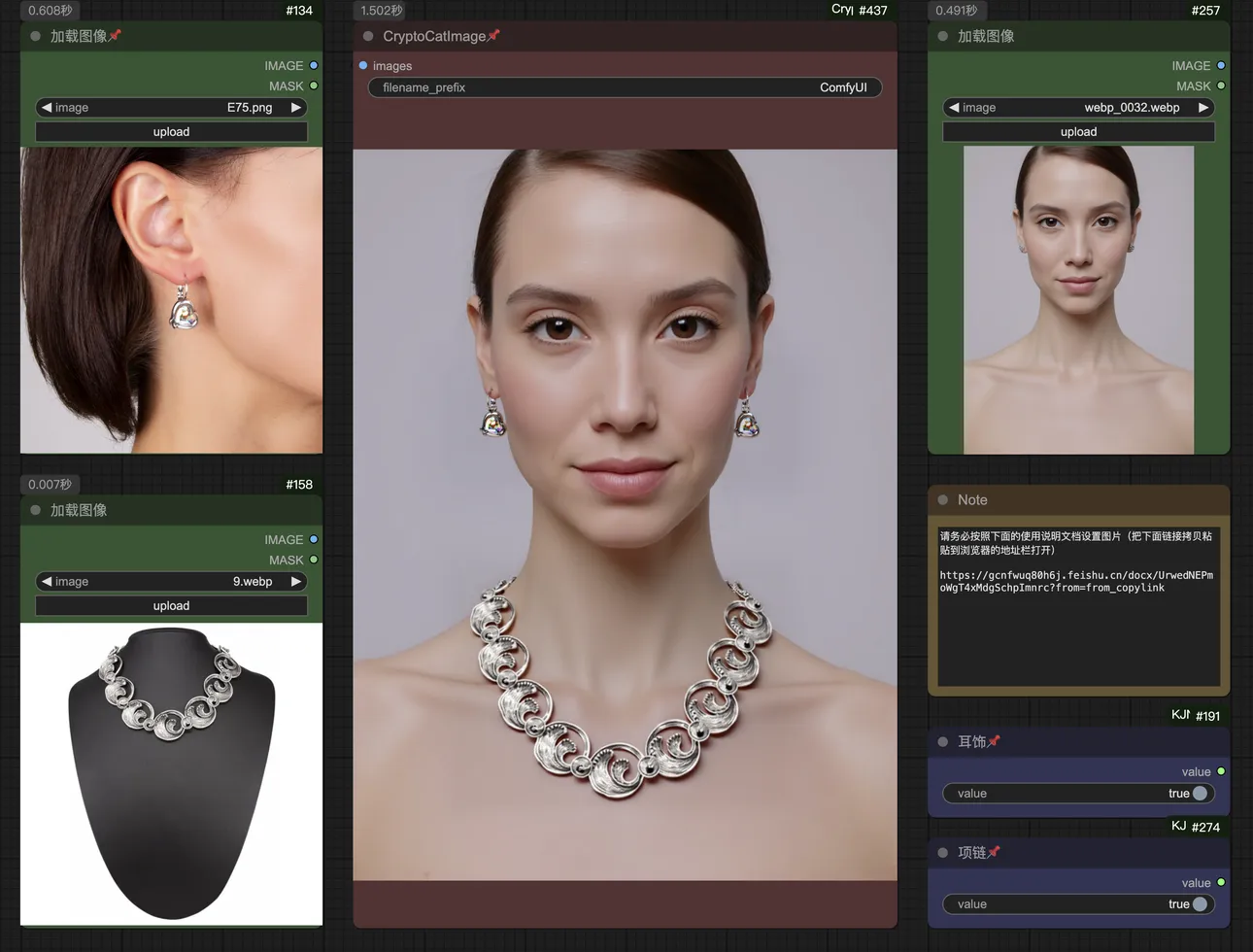
Task: Click the filename_prefix ComfyUI field
Action: click(625, 87)
